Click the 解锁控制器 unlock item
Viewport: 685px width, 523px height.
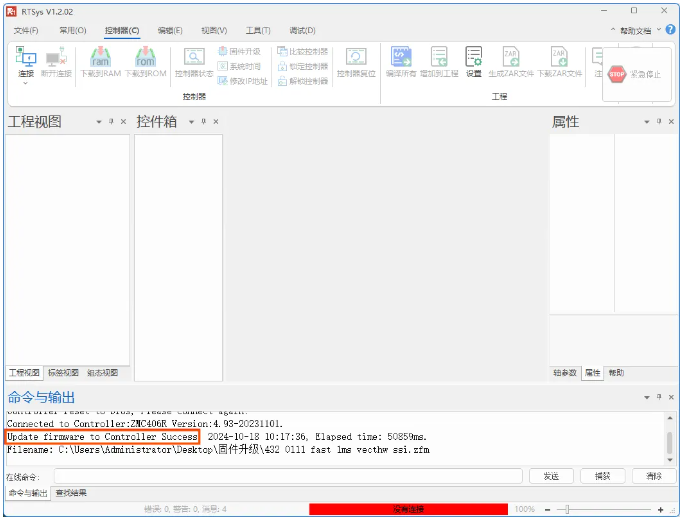pyautogui.click(x=303, y=81)
